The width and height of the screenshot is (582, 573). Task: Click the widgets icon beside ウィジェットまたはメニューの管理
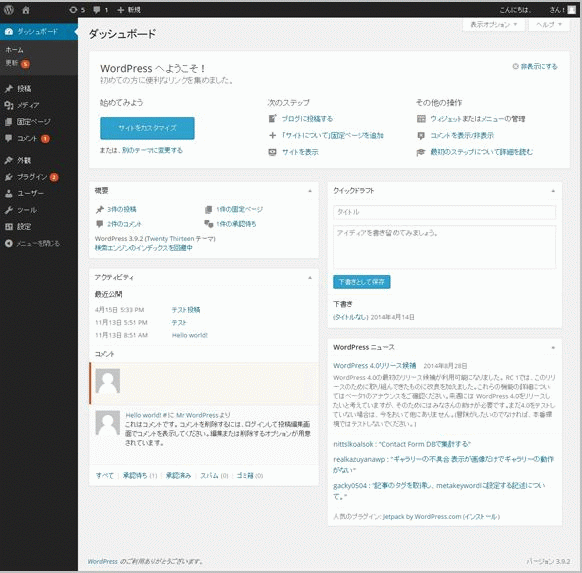click(x=421, y=119)
